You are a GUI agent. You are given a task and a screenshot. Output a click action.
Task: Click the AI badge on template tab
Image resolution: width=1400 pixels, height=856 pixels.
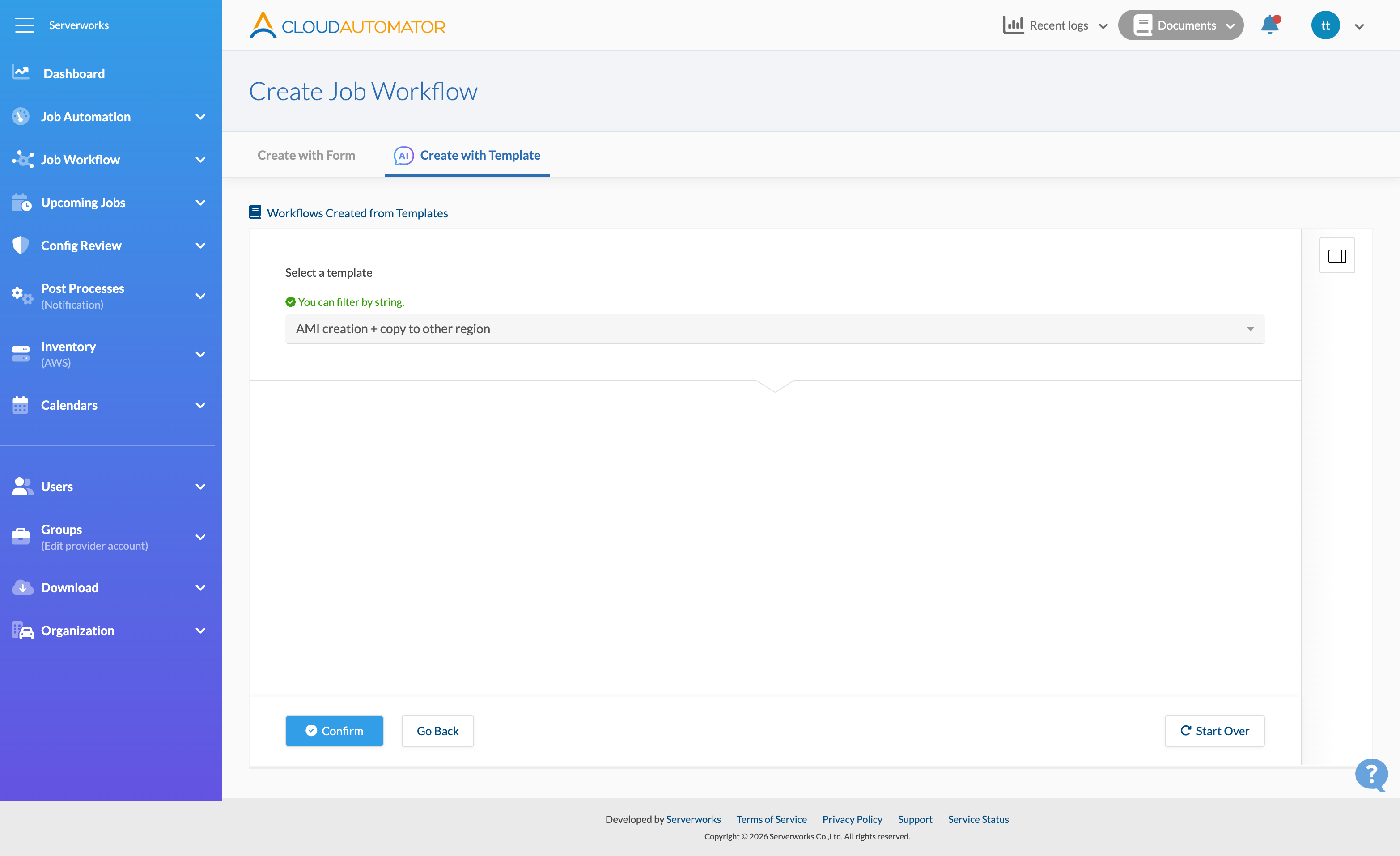click(403, 156)
